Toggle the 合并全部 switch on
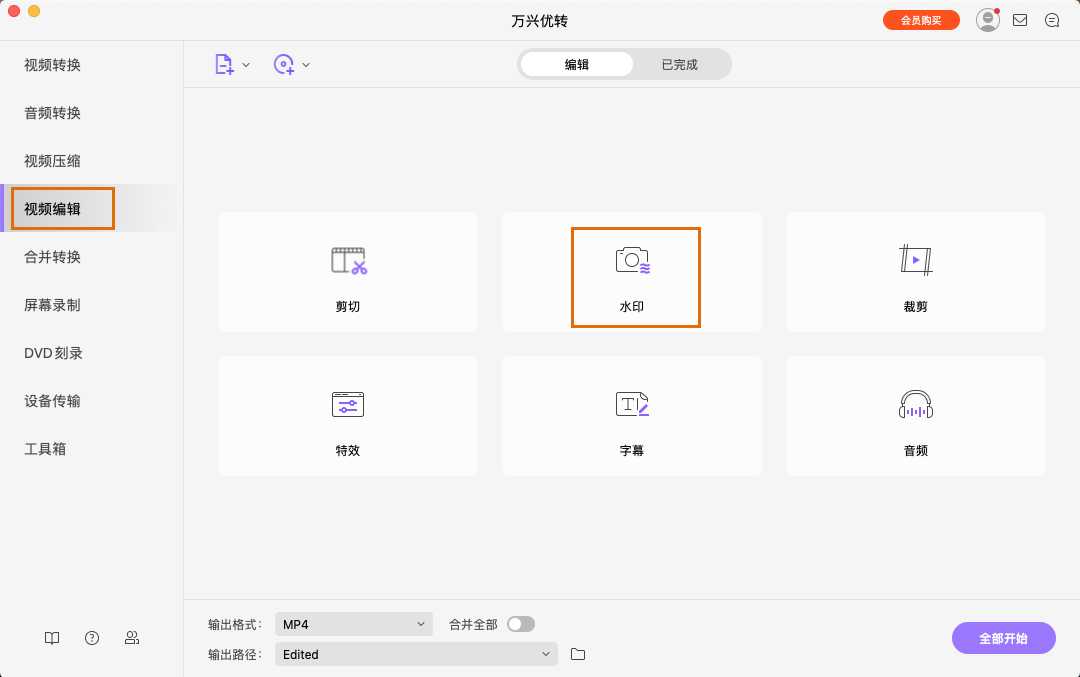This screenshot has height=677, width=1080. coord(520,622)
